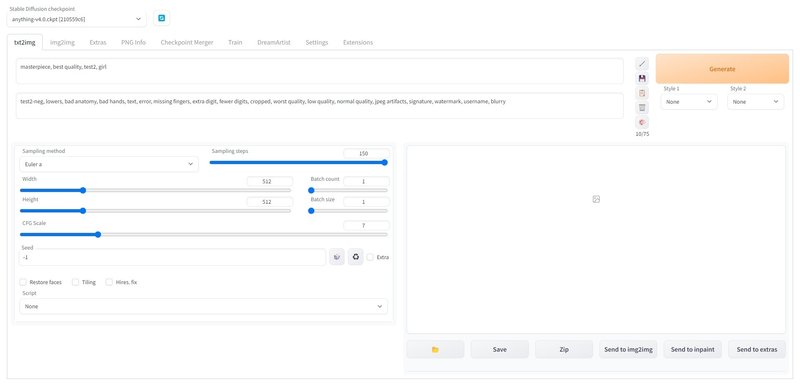Click the Batch size slider handle
Screen dimensions: 800x387
click(311, 211)
